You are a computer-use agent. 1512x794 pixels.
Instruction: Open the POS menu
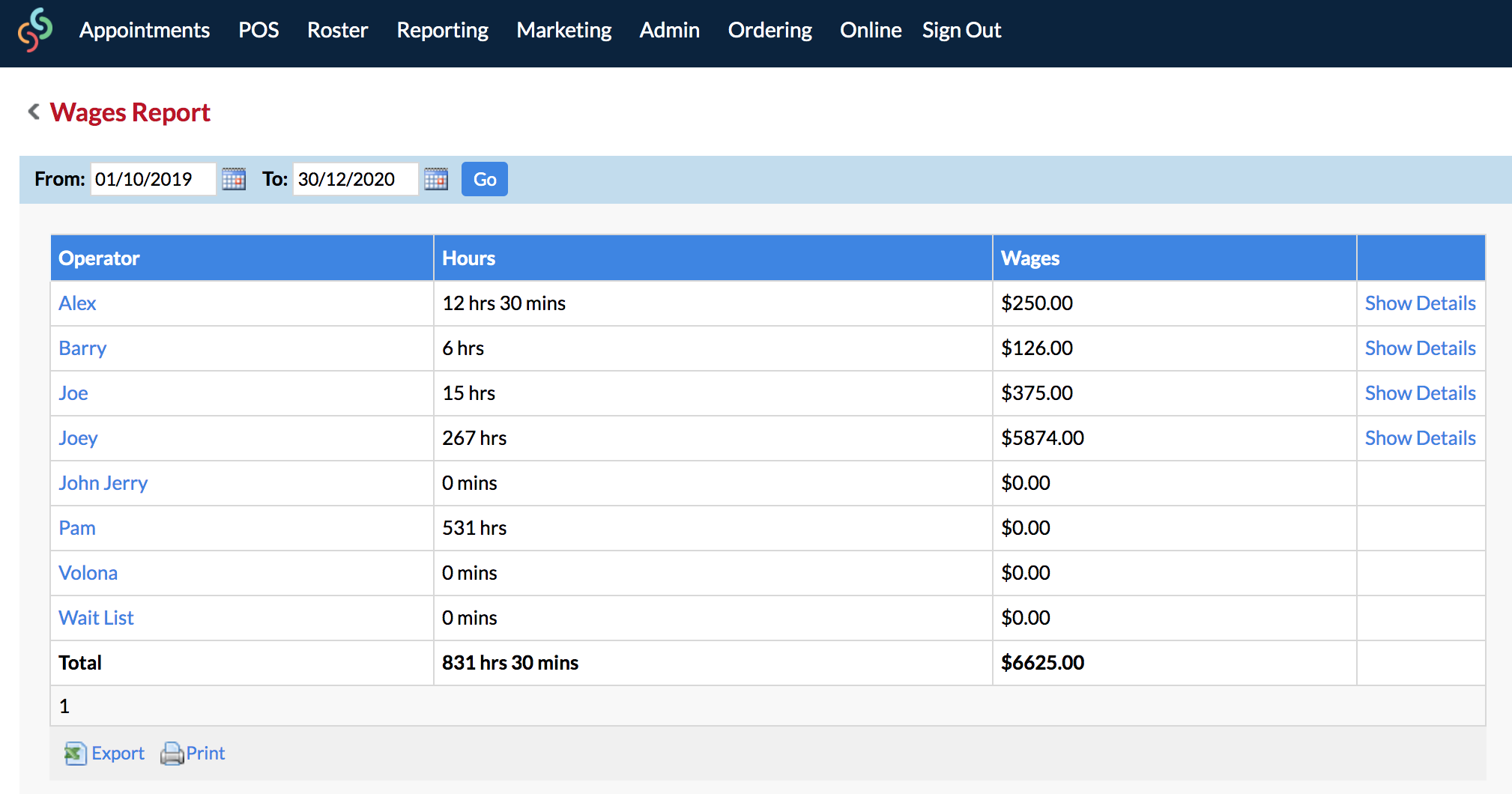[x=258, y=30]
